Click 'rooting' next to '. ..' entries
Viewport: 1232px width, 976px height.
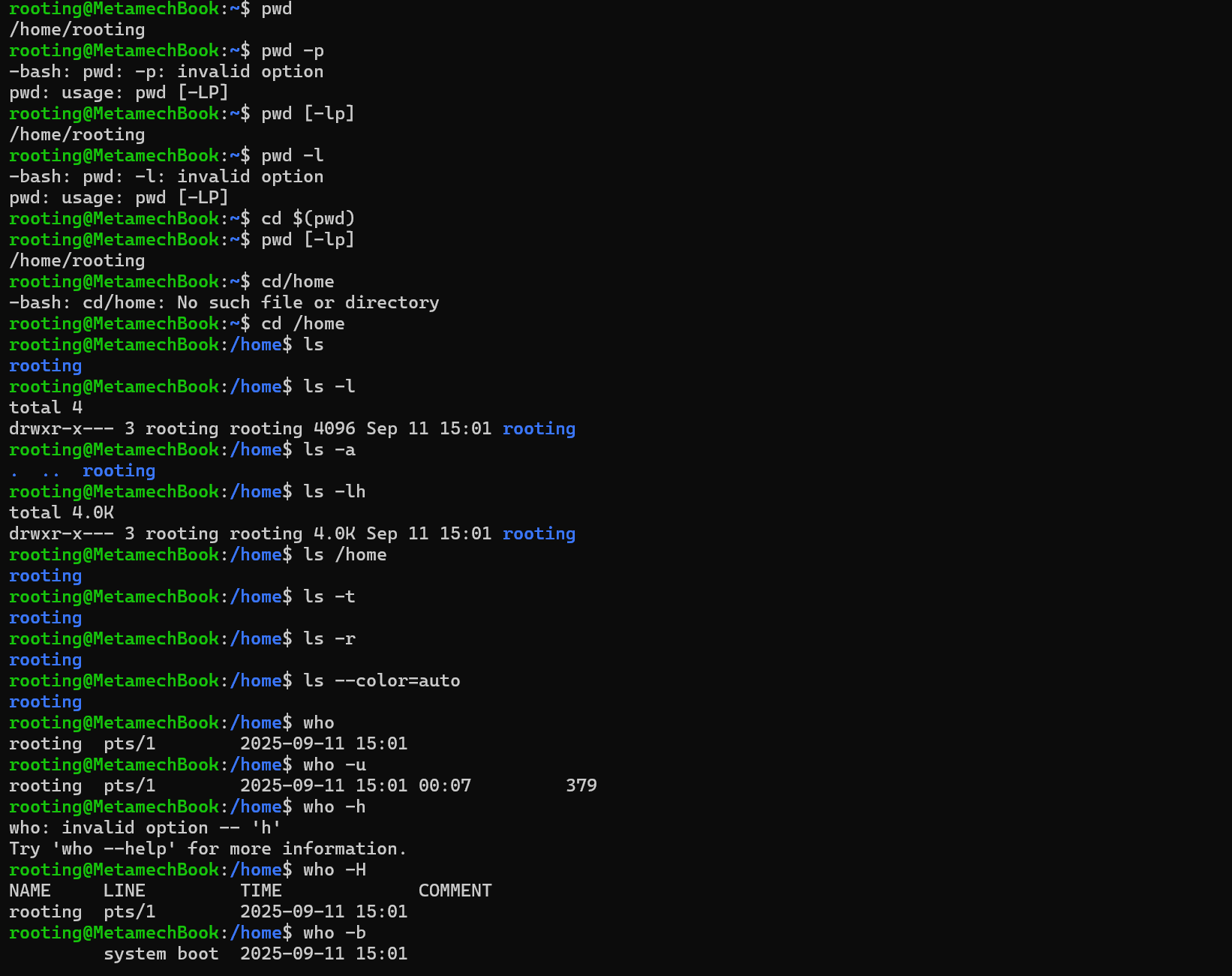(x=119, y=470)
